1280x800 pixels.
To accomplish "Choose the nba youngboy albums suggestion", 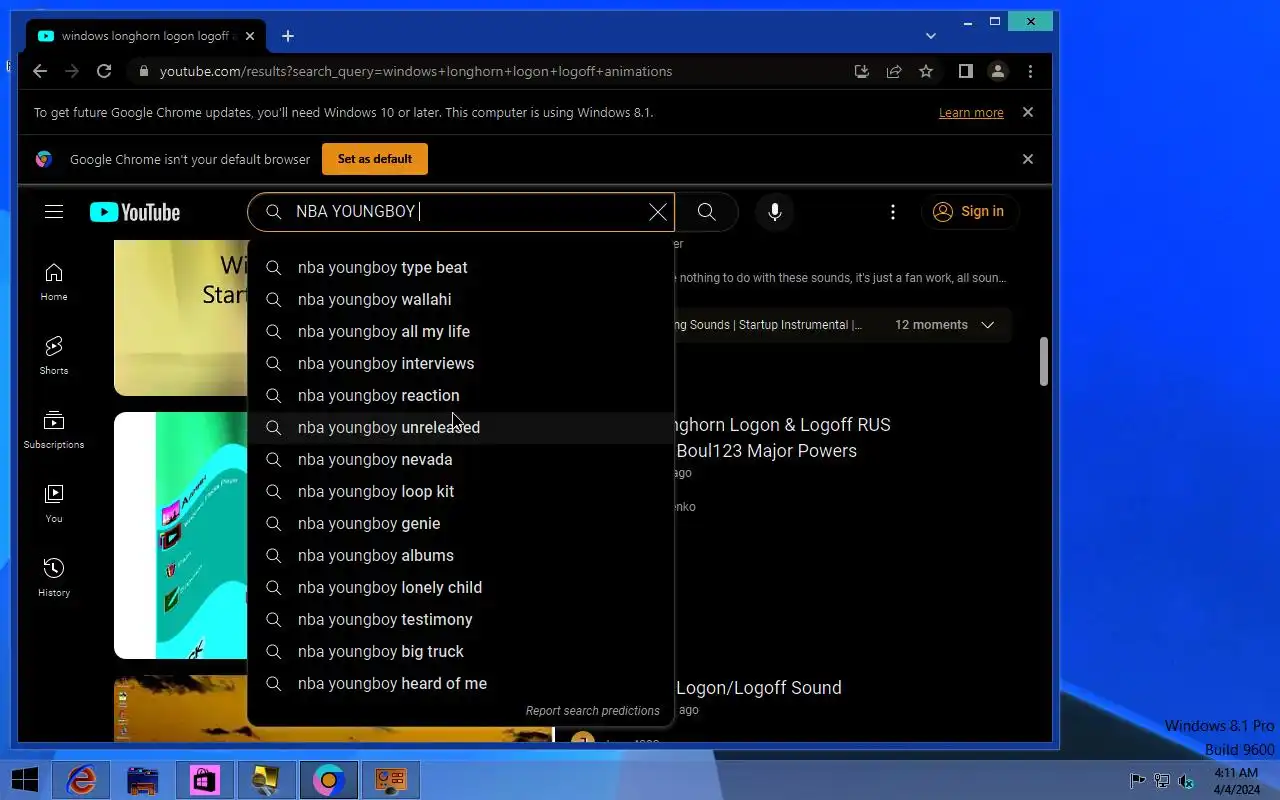I will point(461,555).
